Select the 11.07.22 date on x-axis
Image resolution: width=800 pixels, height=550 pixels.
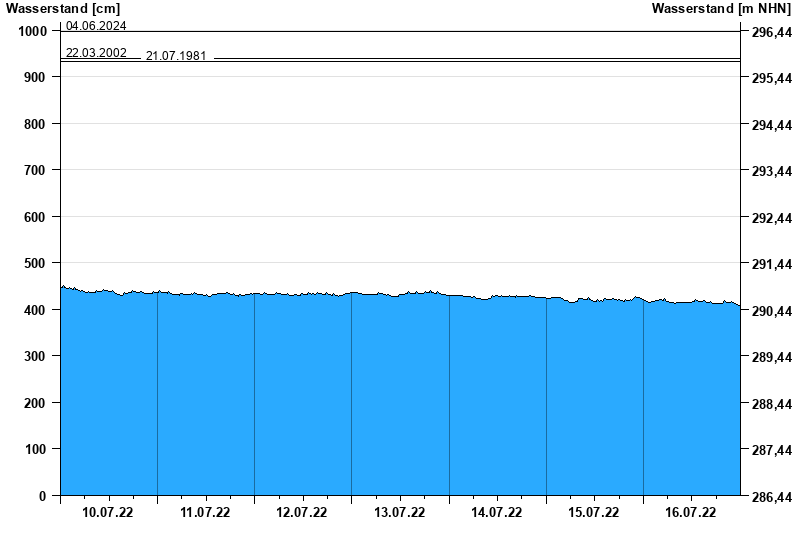point(205,512)
